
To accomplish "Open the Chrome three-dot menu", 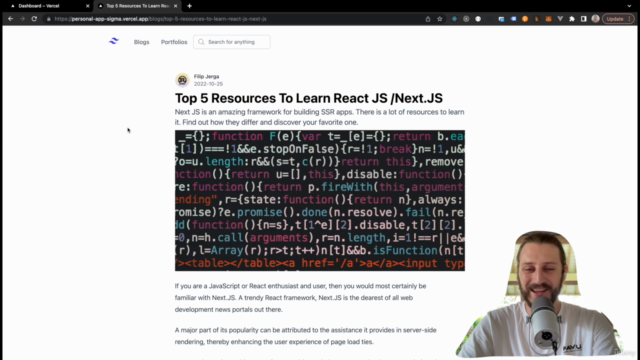I will click(630, 19).
